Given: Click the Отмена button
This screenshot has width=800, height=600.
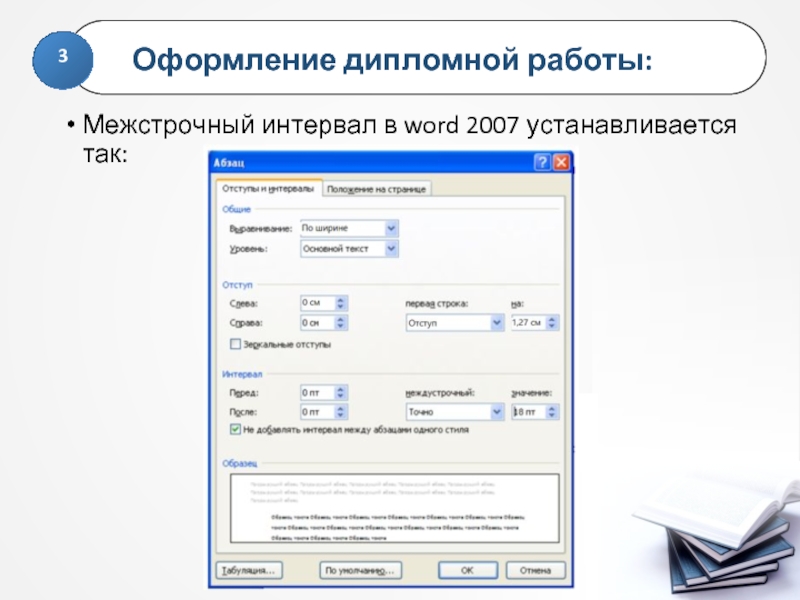Looking at the screenshot, I should (x=535, y=570).
